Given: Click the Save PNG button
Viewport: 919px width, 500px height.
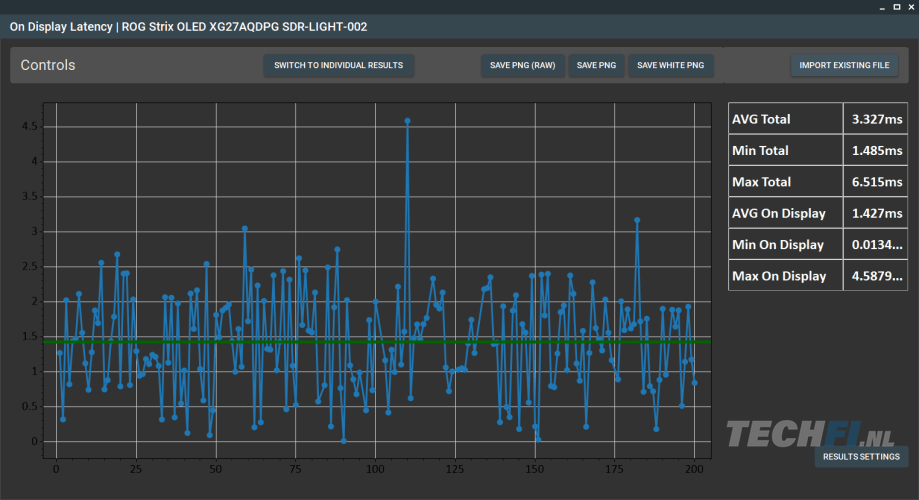Looking at the screenshot, I should click(596, 65).
